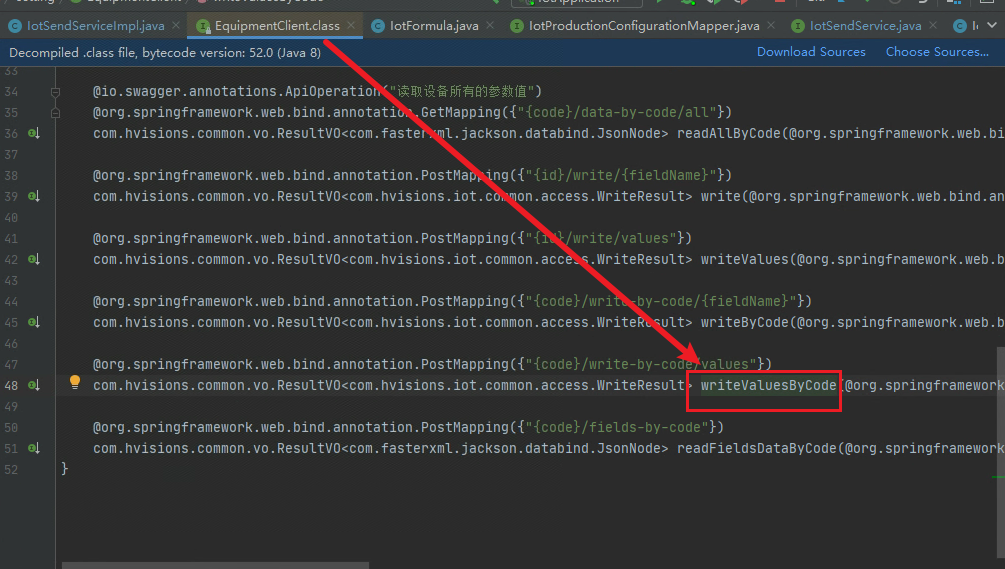This screenshot has height=569, width=1005.
Task: Click the "{code}/data-by-code/all" mapping string
Action: pos(617,112)
